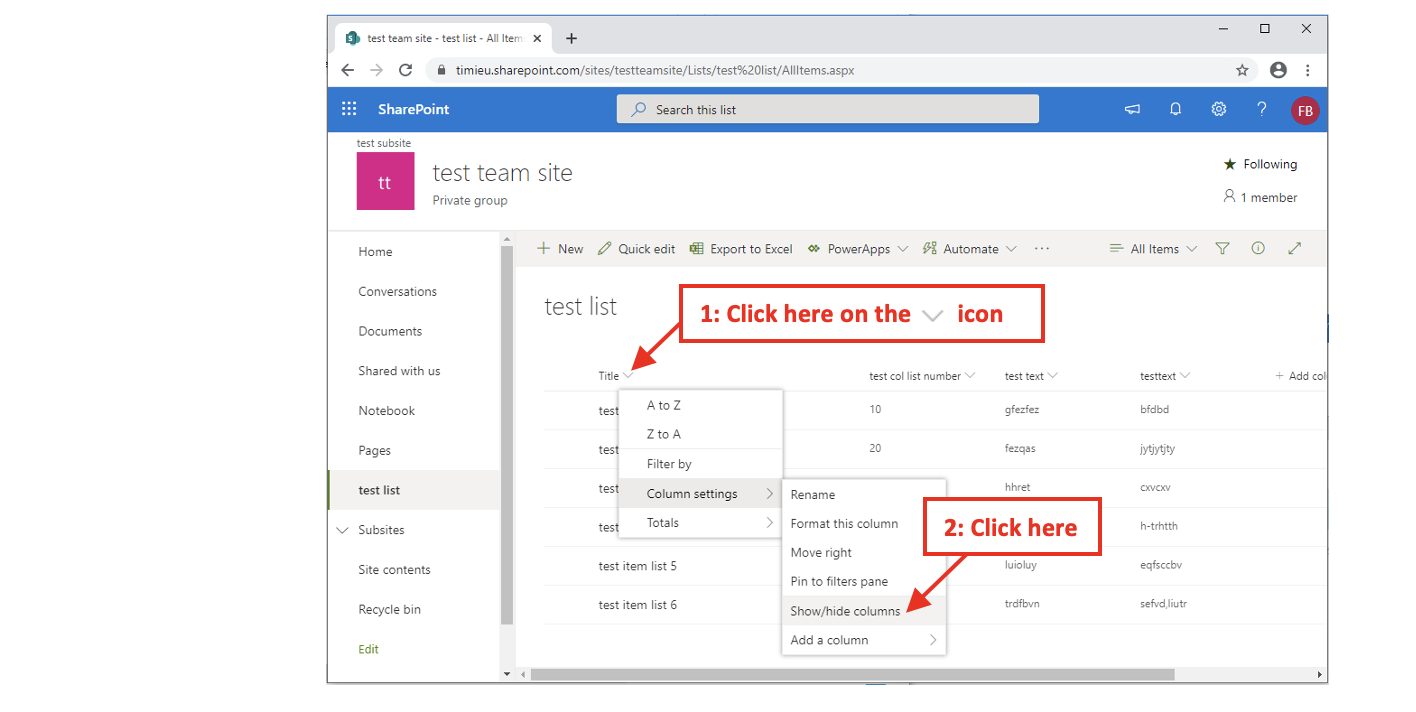Open the details pane info icon
Viewport: 1416px width, 712px height.
pyautogui.click(x=1258, y=249)
